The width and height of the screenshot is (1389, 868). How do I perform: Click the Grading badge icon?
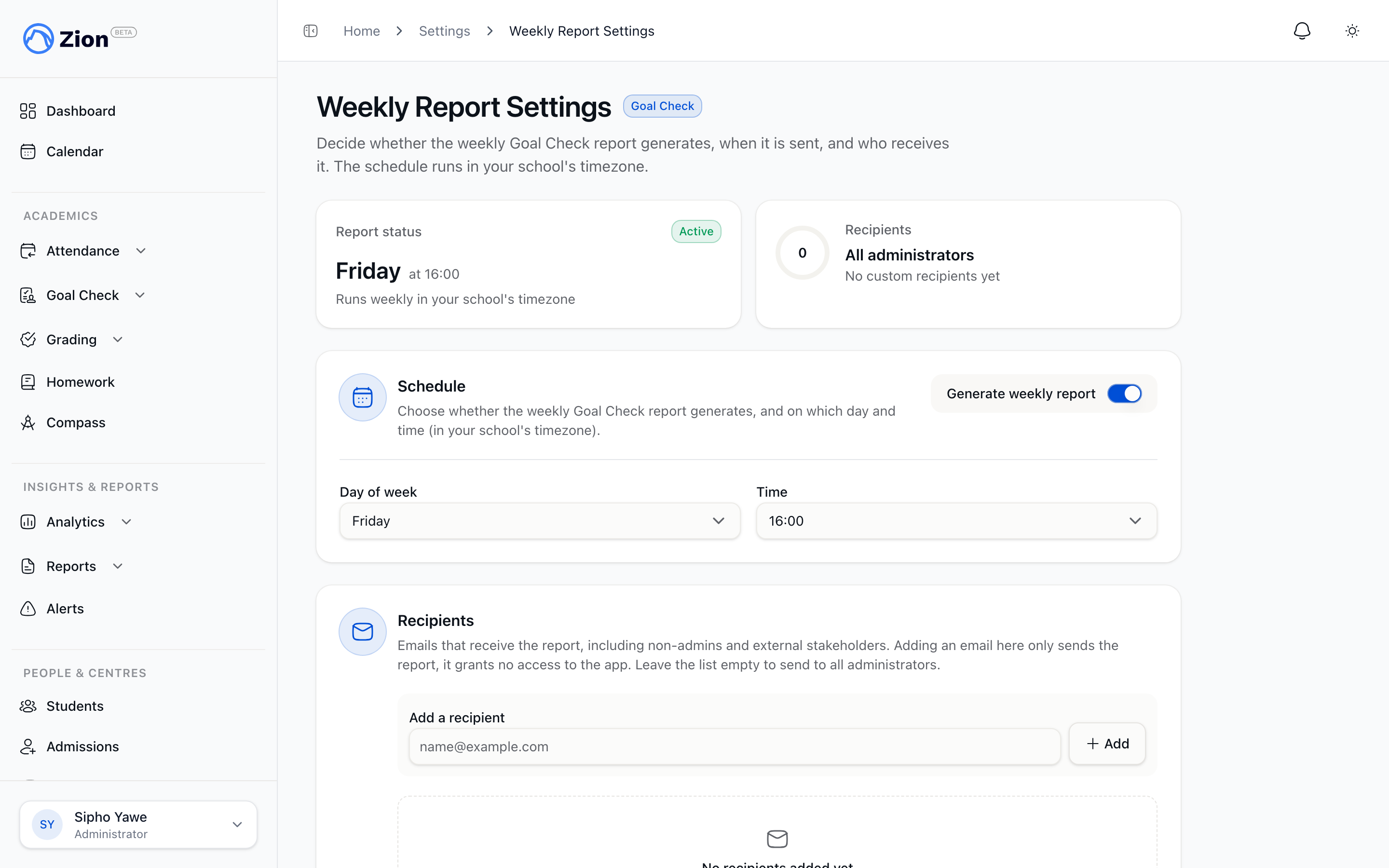(x=27, y=339)
